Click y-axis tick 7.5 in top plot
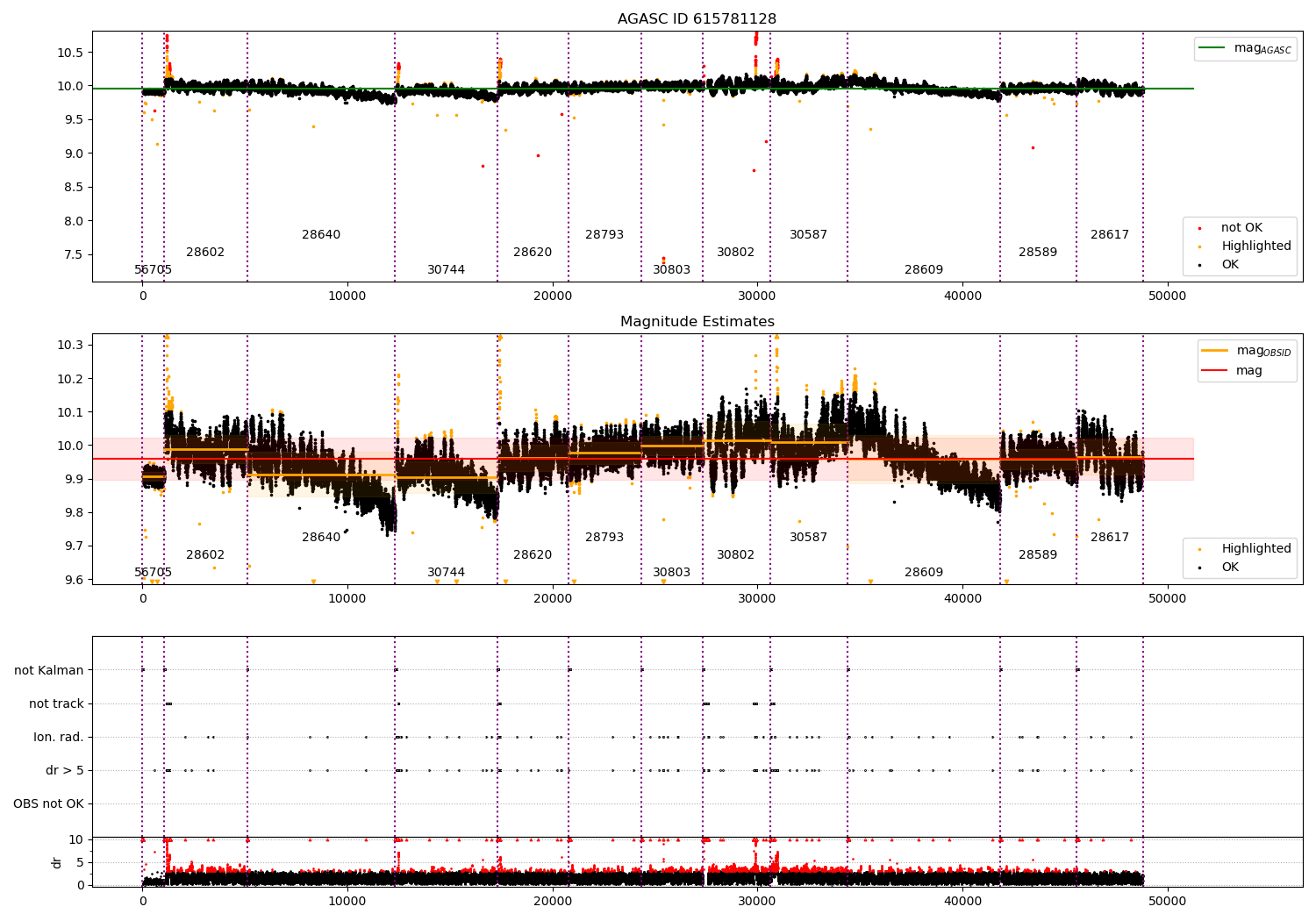This screenshot has height=921, width=1316. pos(74,255)
